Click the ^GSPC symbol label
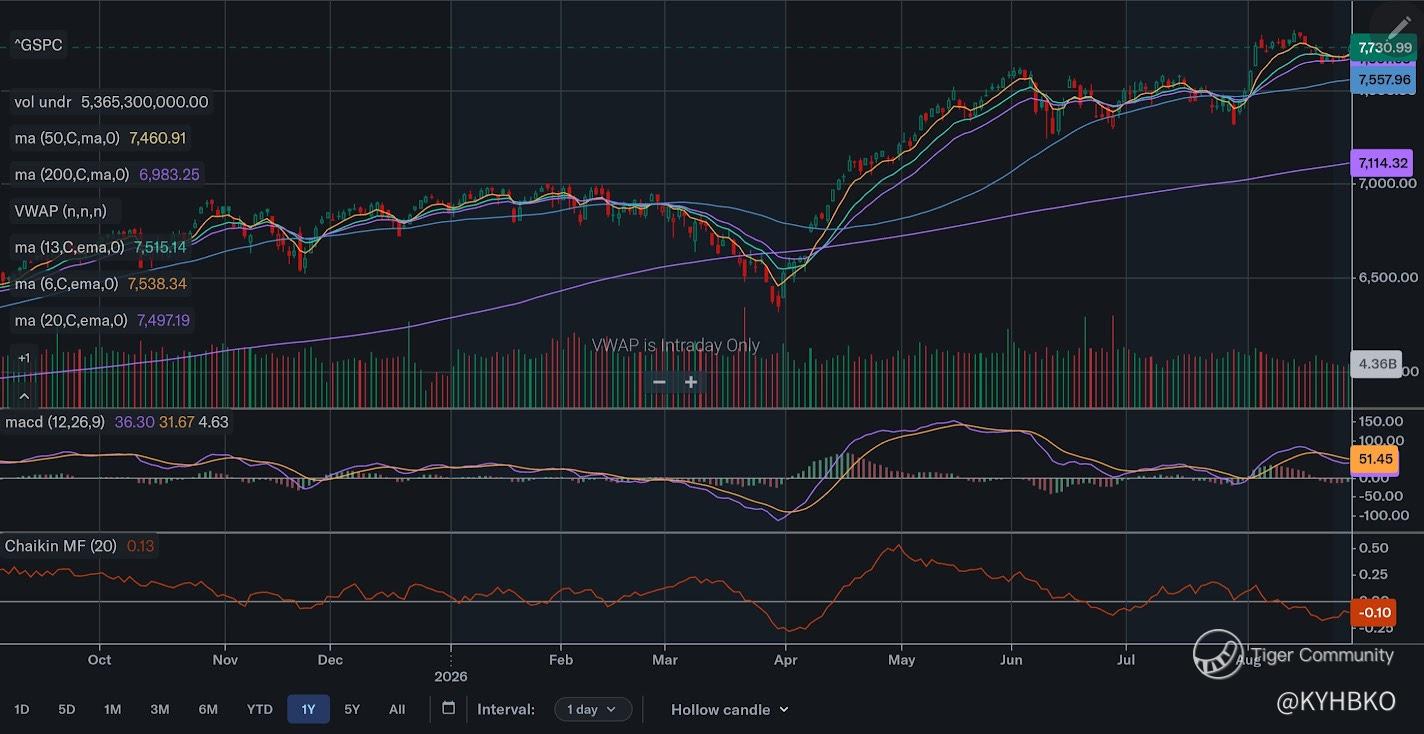 [39, 45]
